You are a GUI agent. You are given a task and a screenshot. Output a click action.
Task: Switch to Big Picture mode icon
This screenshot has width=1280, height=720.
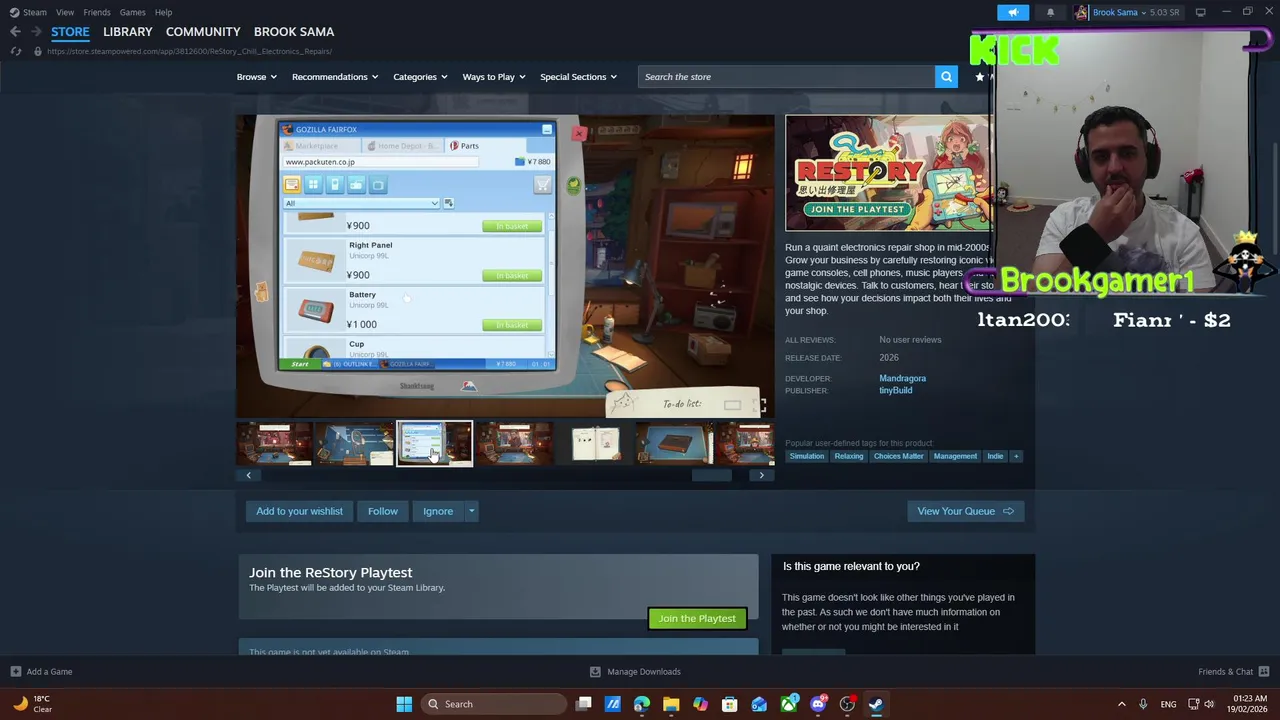1200,12
